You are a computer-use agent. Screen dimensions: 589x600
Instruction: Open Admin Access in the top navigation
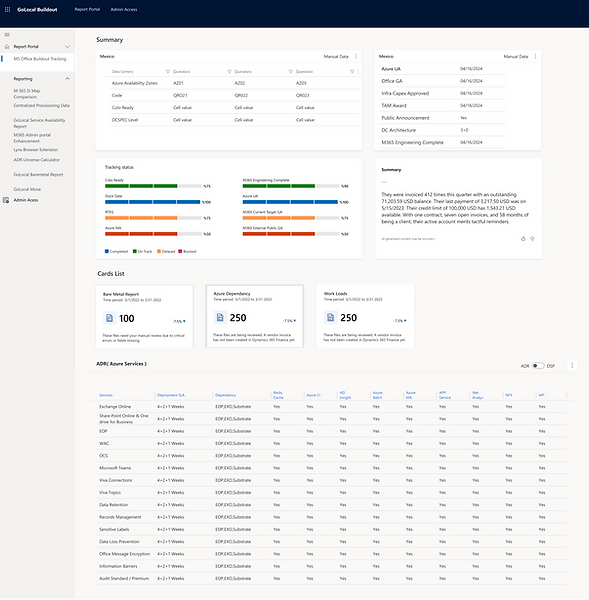click(x=124, y=9)
